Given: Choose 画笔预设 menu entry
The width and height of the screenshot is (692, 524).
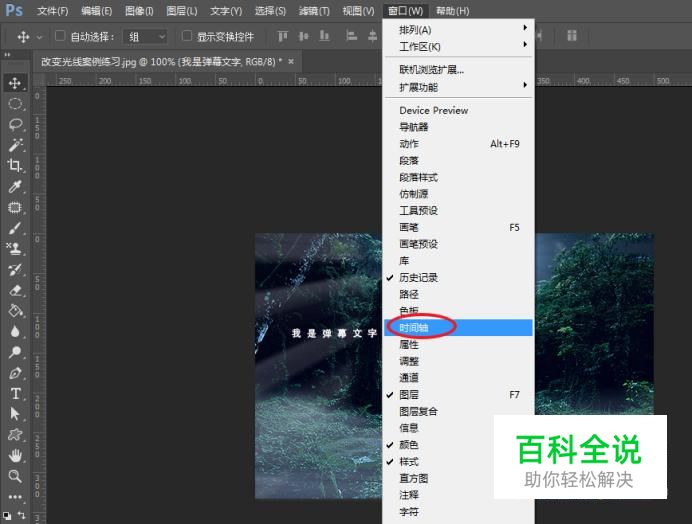Looking at the screenshot, I should point(458,244).
